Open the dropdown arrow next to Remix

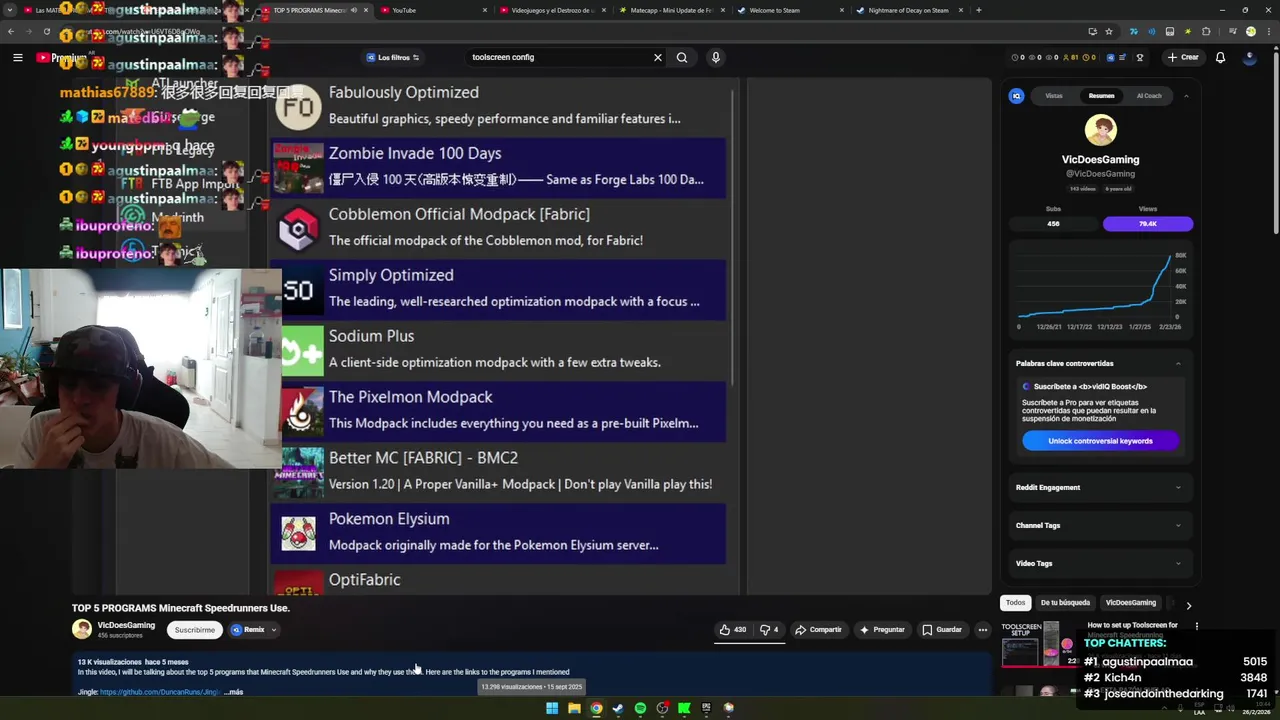(x=273, y=630)
